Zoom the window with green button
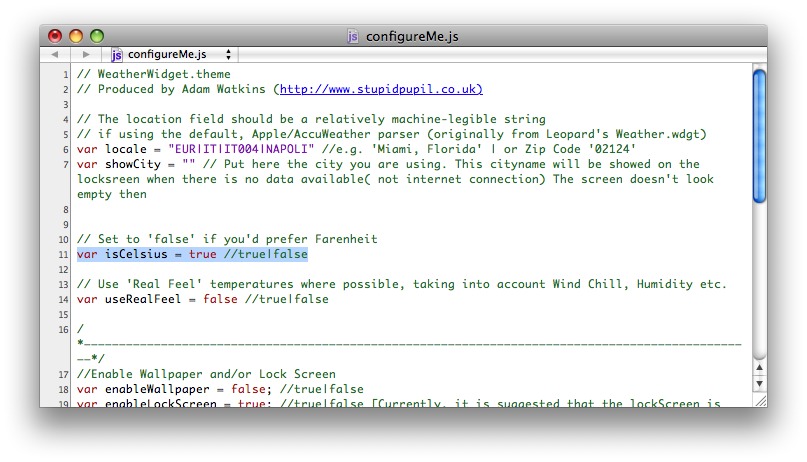This screenshot has height=462, width=807. click(97, 36)
